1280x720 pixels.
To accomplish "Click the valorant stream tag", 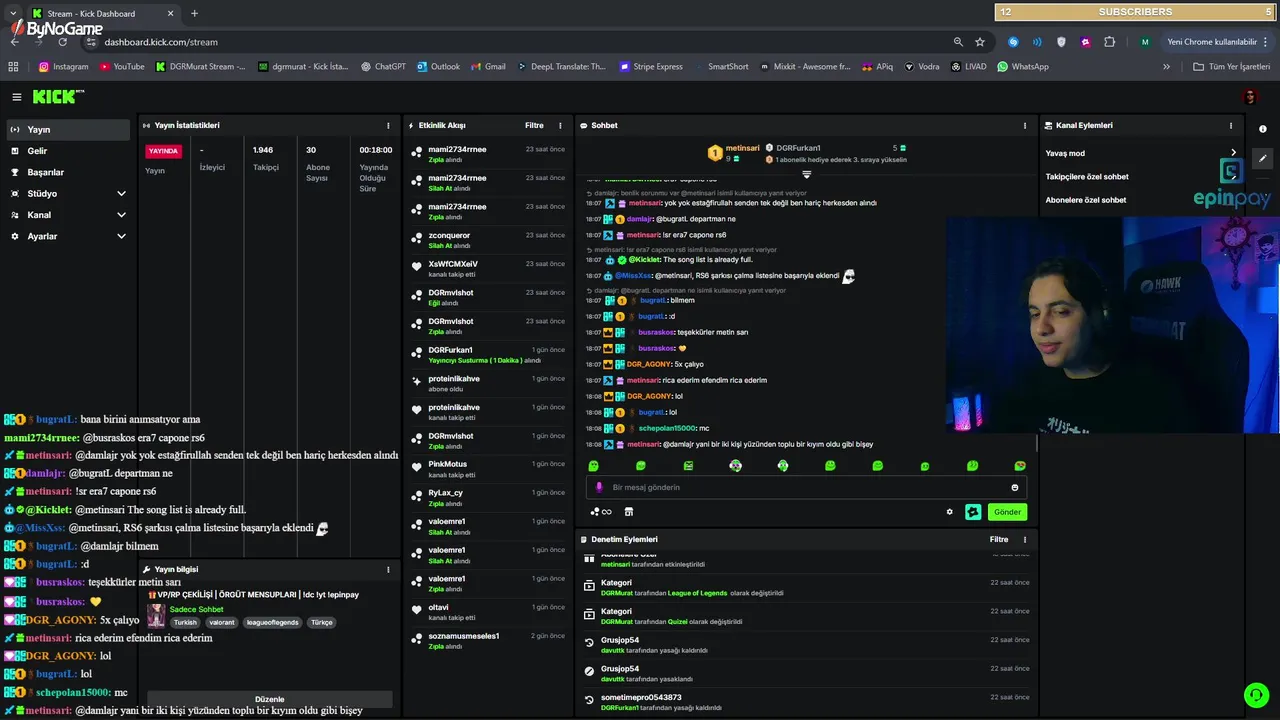I will (222, 623).
